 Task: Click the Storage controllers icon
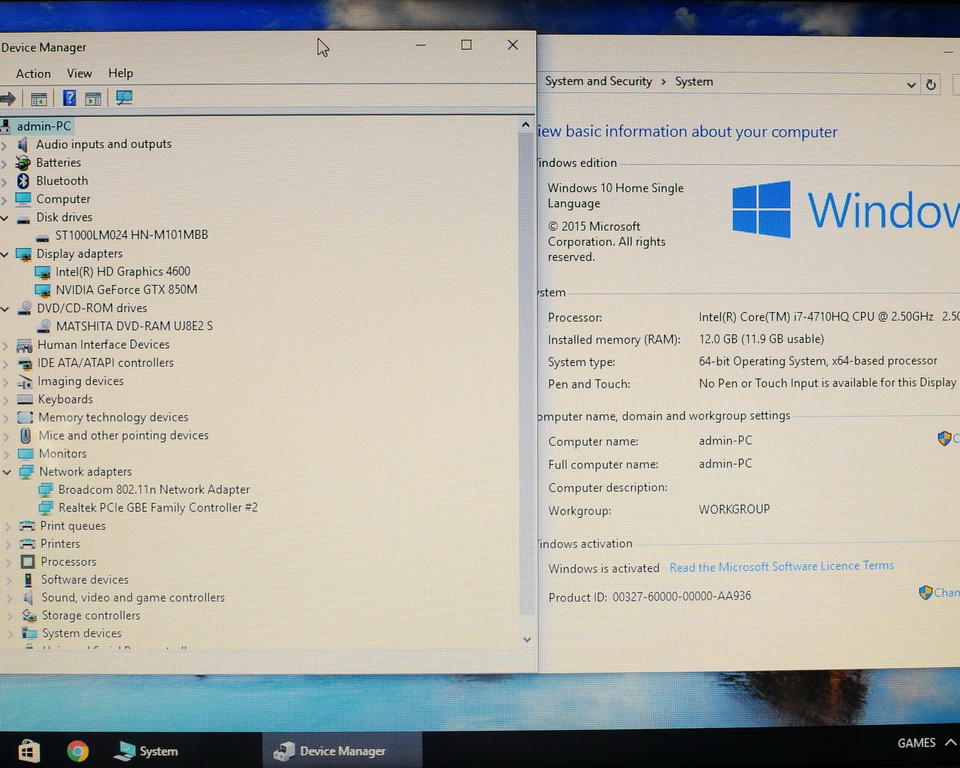click(29, 615)
